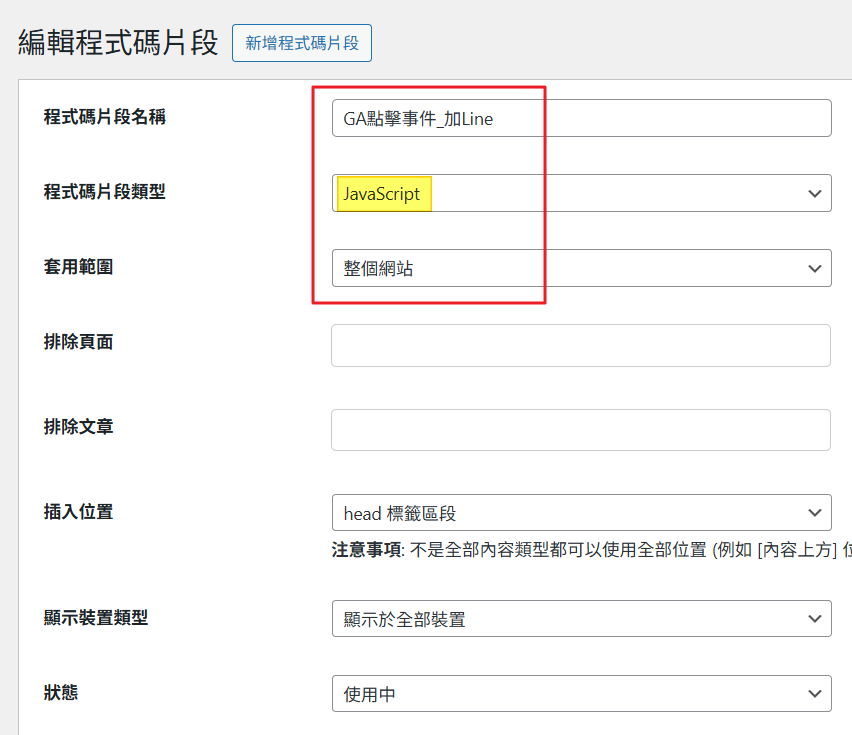
Task: Click the 新增程式碼片段 button
Action: click(302, 43)
